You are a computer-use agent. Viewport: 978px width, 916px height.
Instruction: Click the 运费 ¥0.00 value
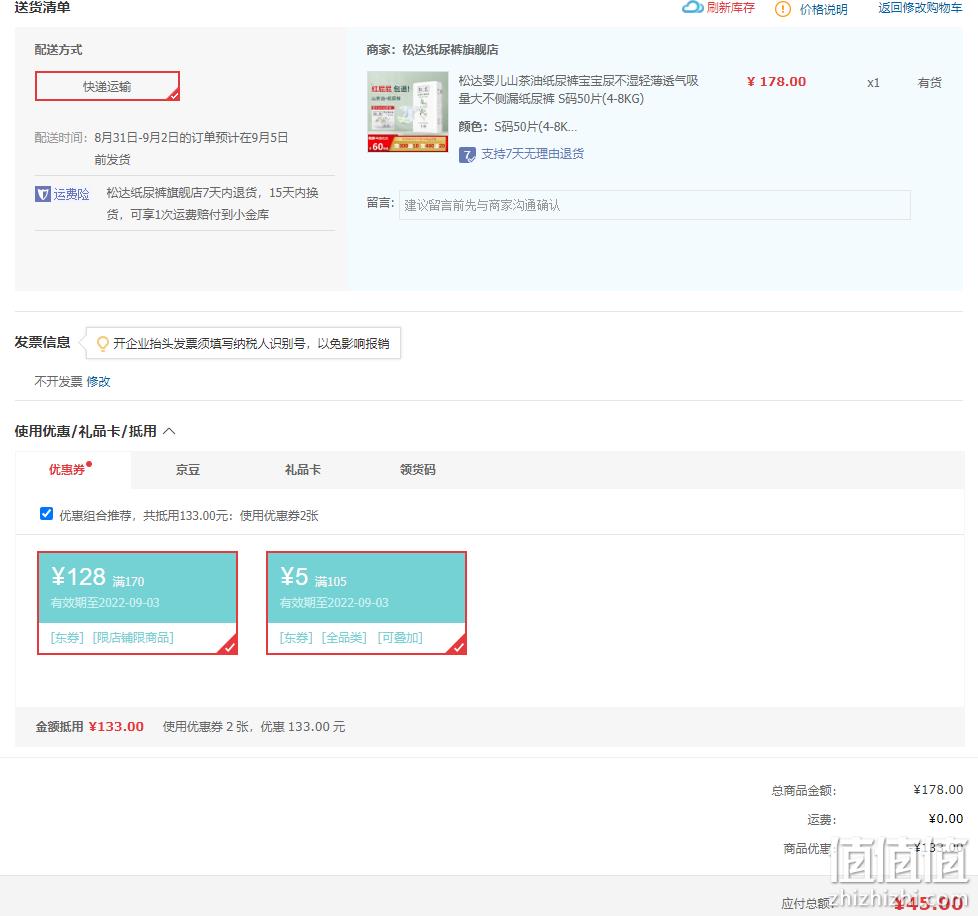(x=946, y=818)
